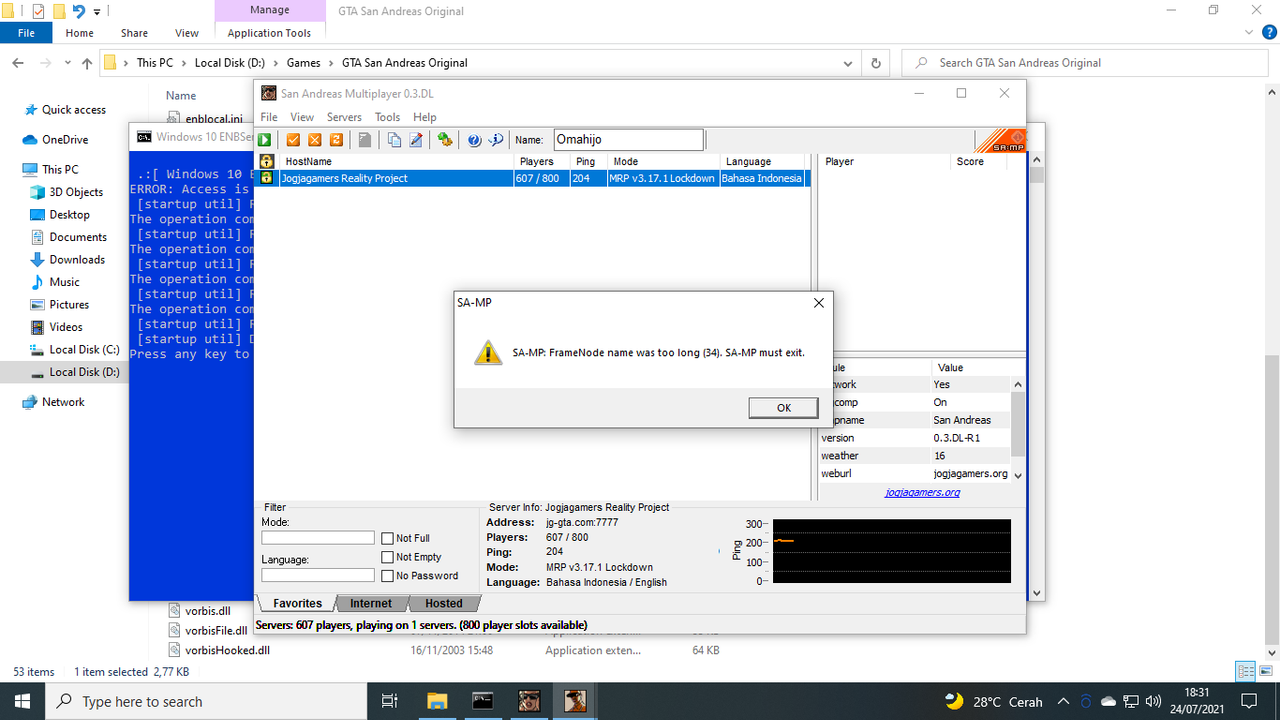The height and width of the screenshot is (720, 1280).
Task: Open the Servers menu in SA-MP
Action: click(x=345, y=117)
